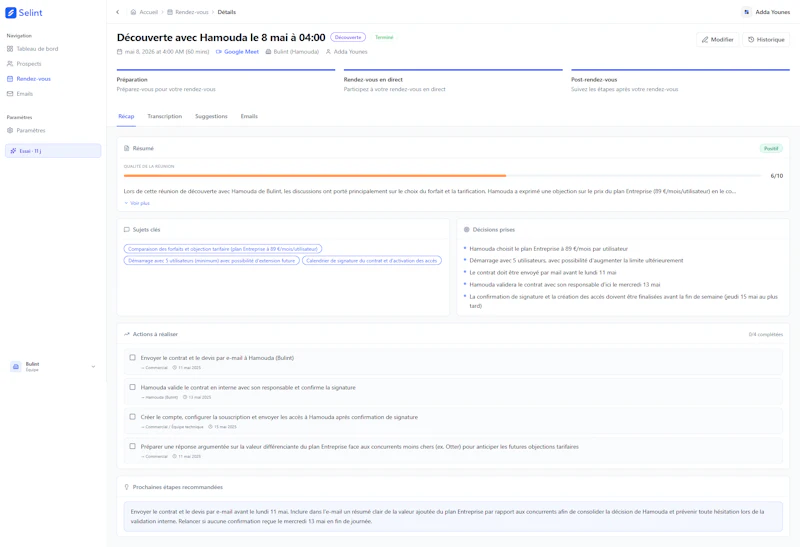Click the Actions à réaliser trend icon

[127, 334]
